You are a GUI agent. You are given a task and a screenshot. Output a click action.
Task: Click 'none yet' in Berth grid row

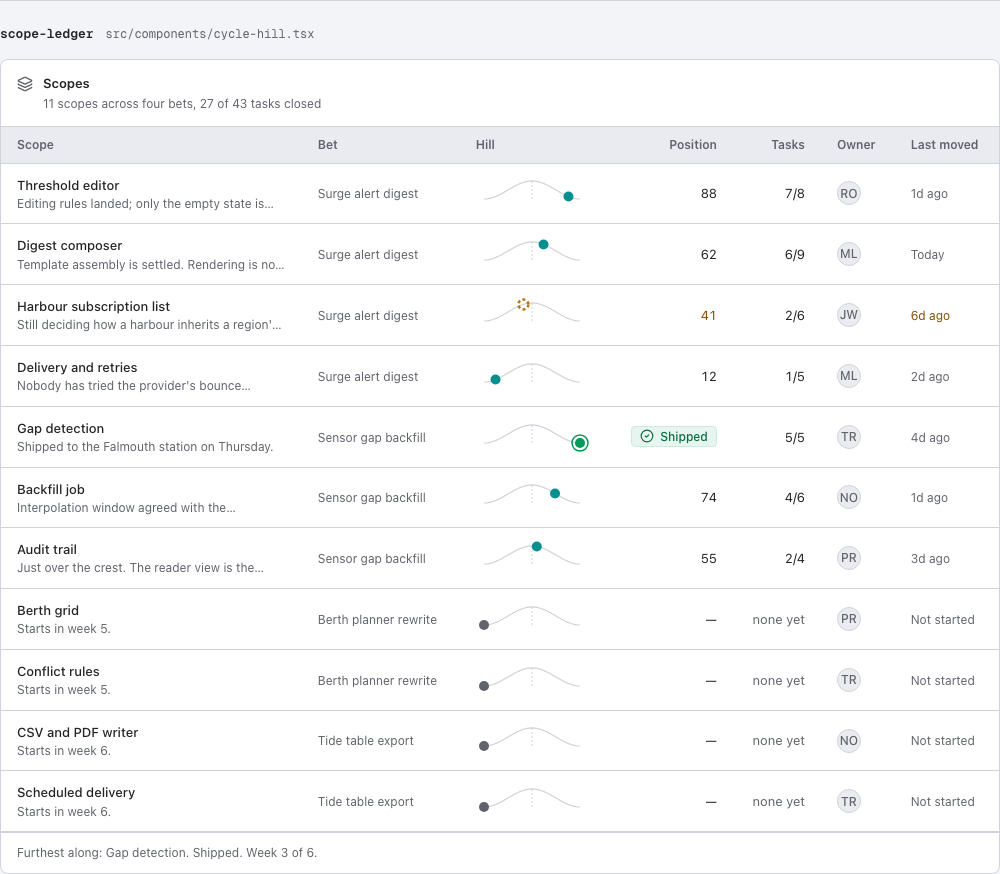coord(779,619)
